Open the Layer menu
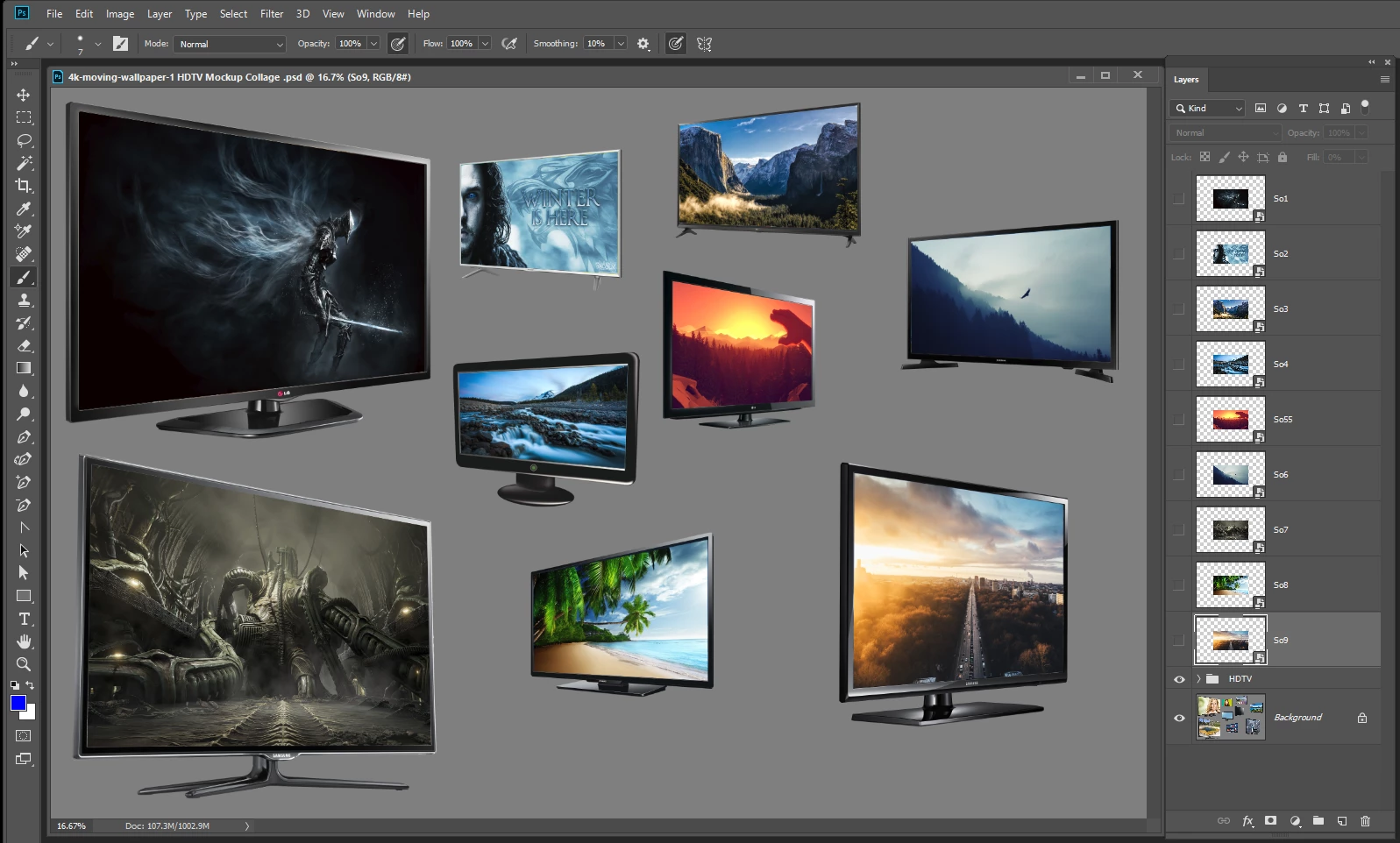Viewport: 1400px width, 843px height. [x=160, y=14]
